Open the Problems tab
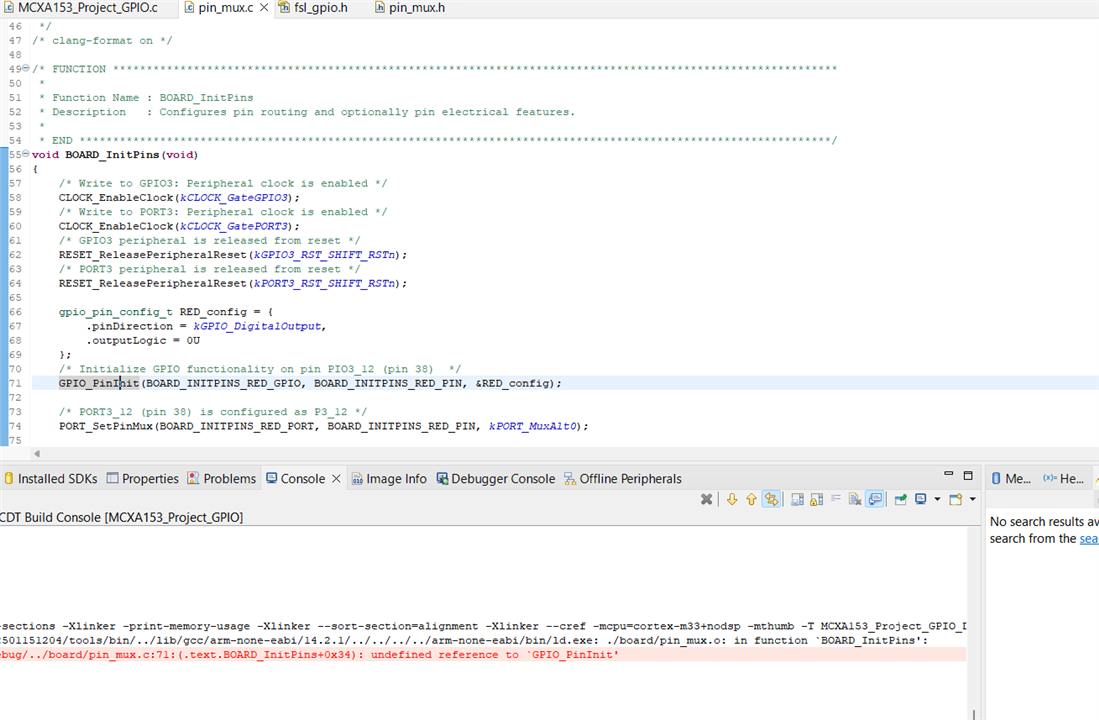The height and width of the screenshot is (720, 1099). (229, 479)
